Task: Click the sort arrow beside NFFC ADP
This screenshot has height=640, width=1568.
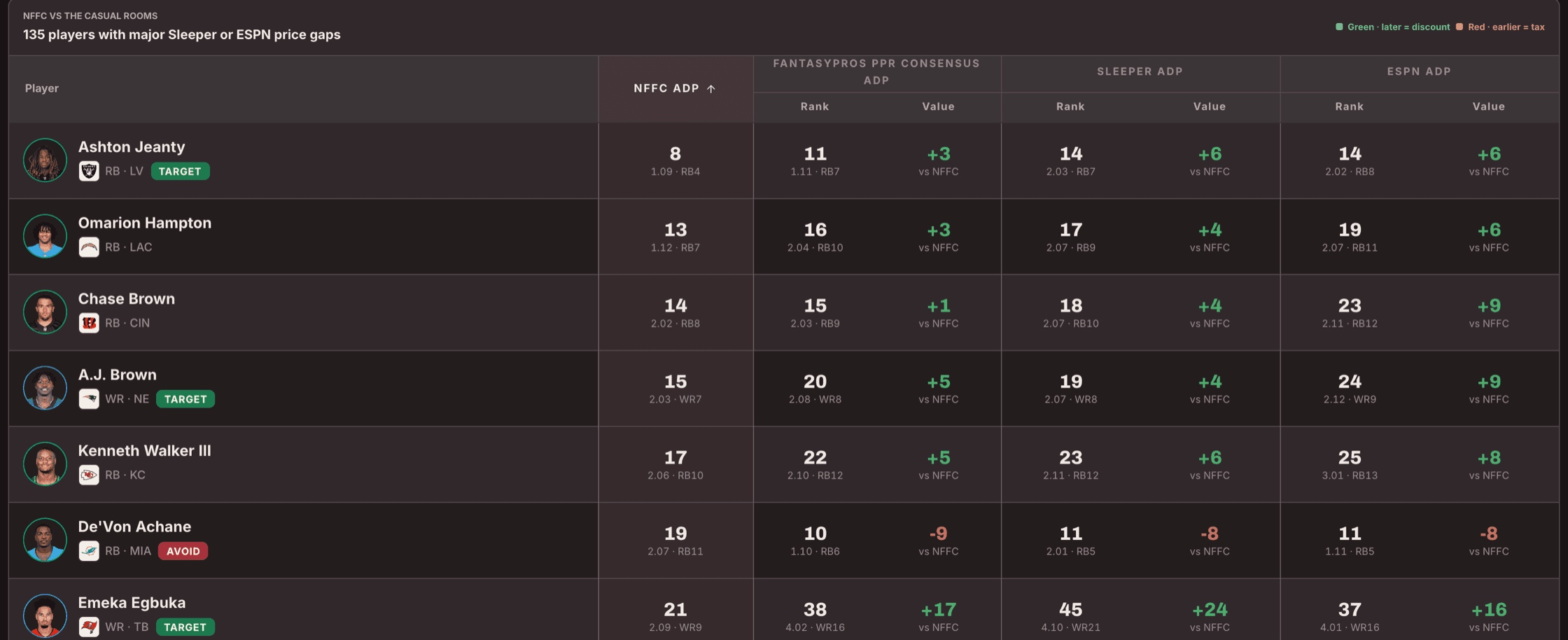Action: click(711, 89)
